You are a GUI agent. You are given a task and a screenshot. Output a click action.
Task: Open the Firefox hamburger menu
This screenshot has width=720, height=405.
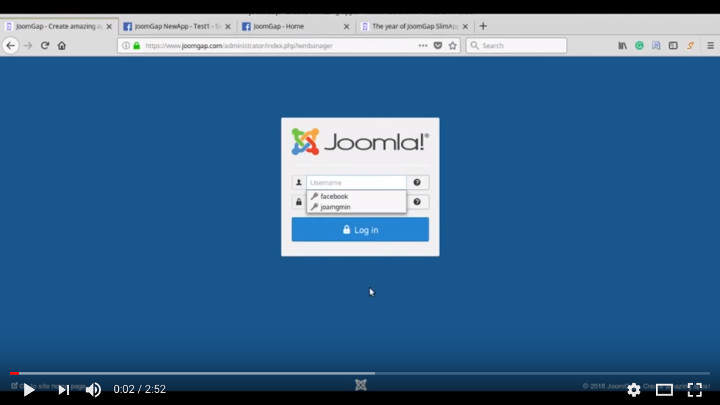[710, 45]
